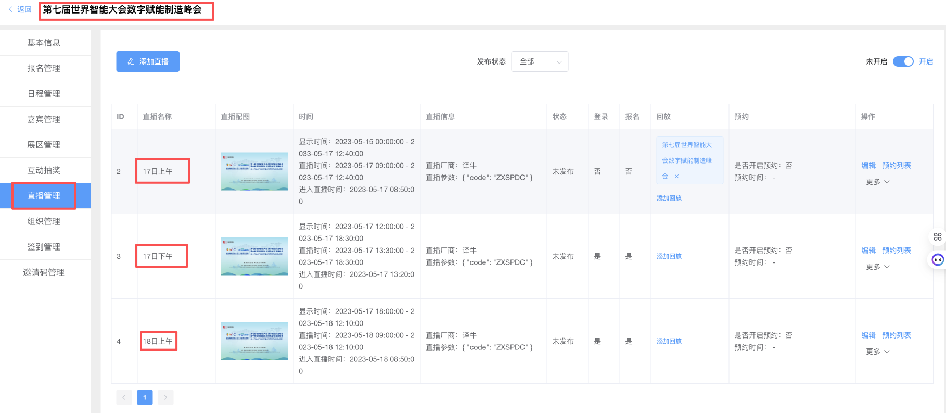Click the grid icon on the right edge
Image resolution: width=947 pixels, height=413 pixels.
(x=937, y=237)
